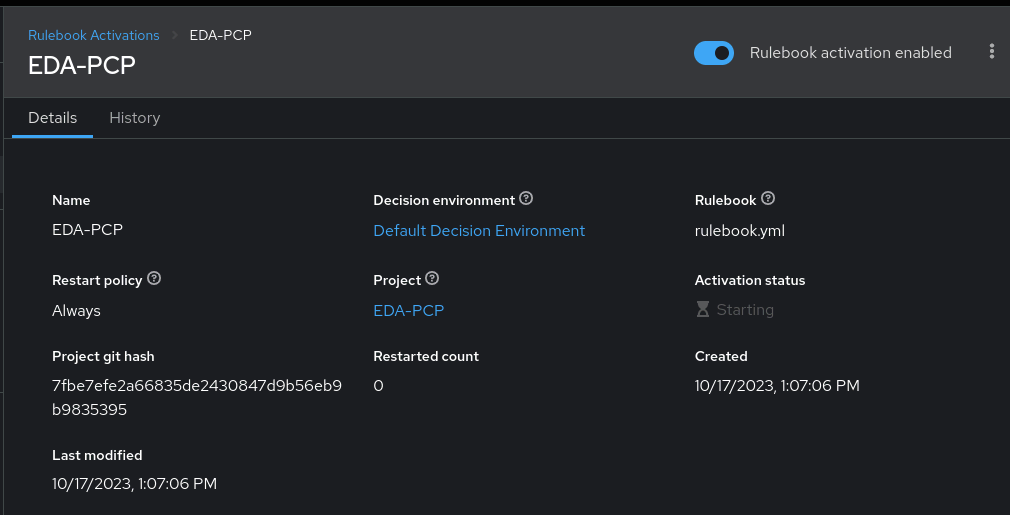The width and height of the screenshot is (1010, 515).
Task: Open the kebab actions menu
Action: pyautogui.click(x=991, y=52)
